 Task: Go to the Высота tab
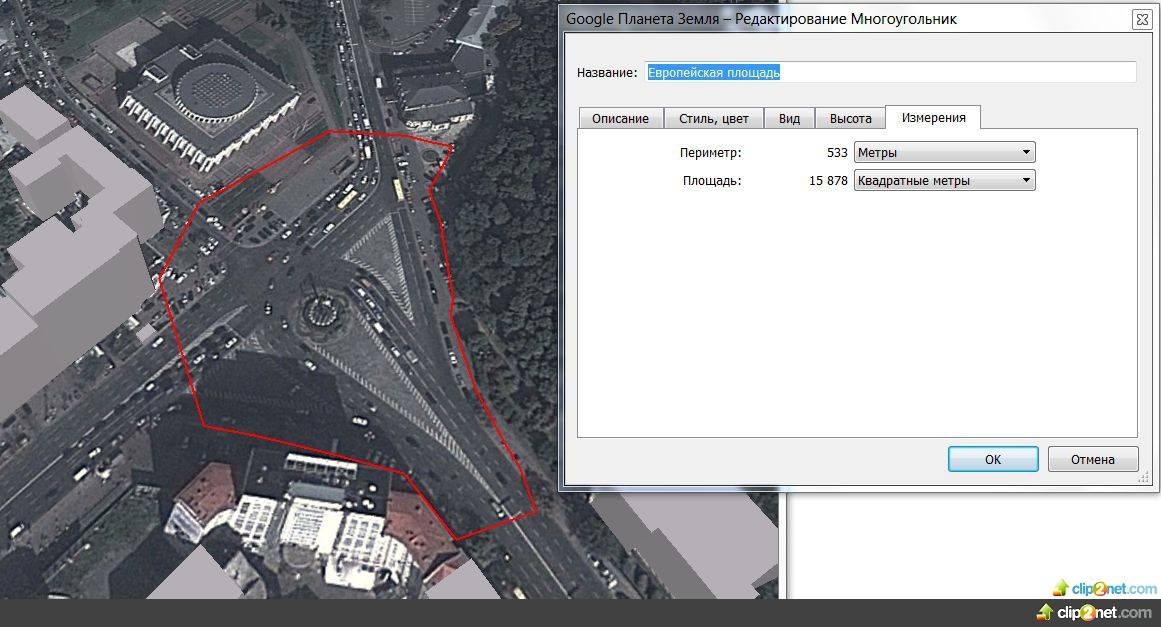850,118
